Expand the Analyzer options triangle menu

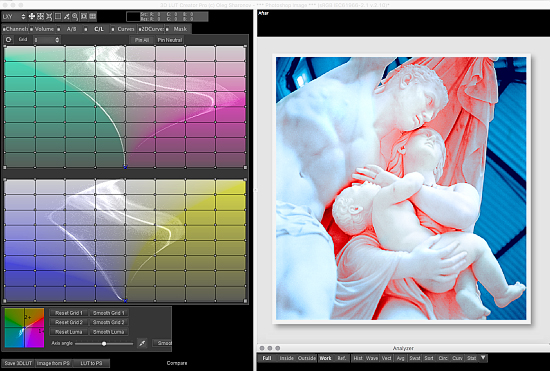tap(483, 358)
